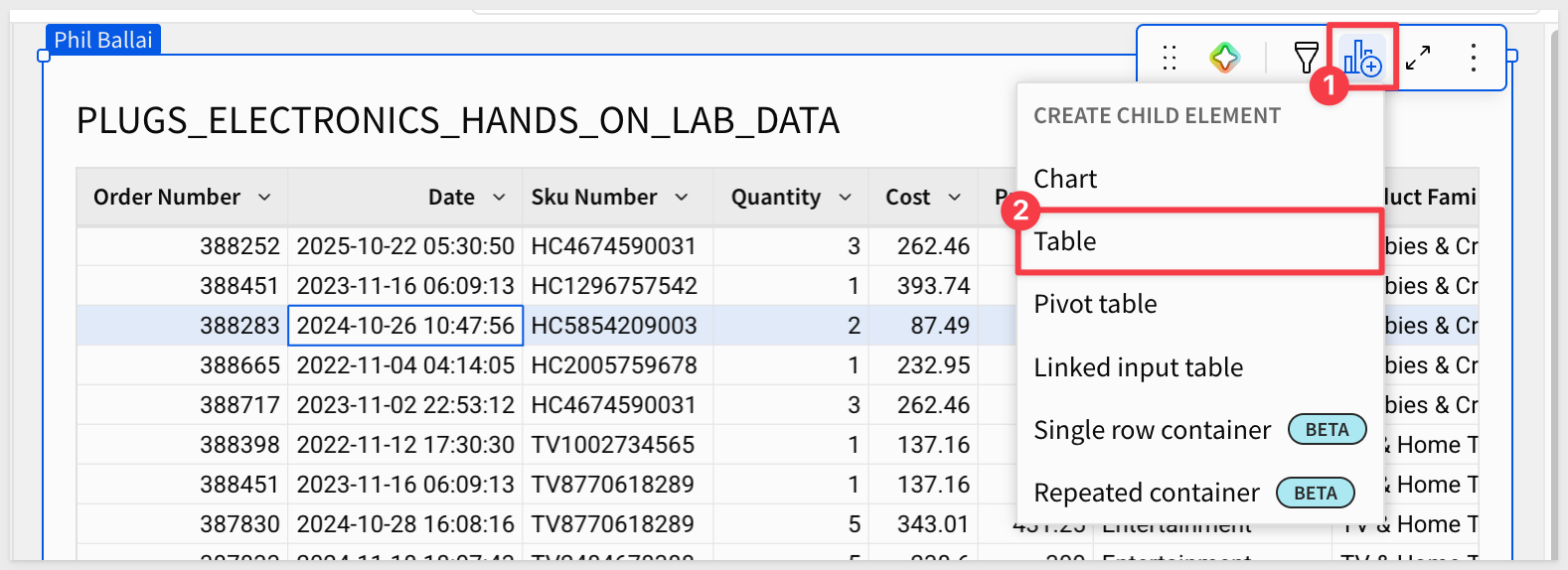Click the filter funnel icon

[x=1306, y=58]
